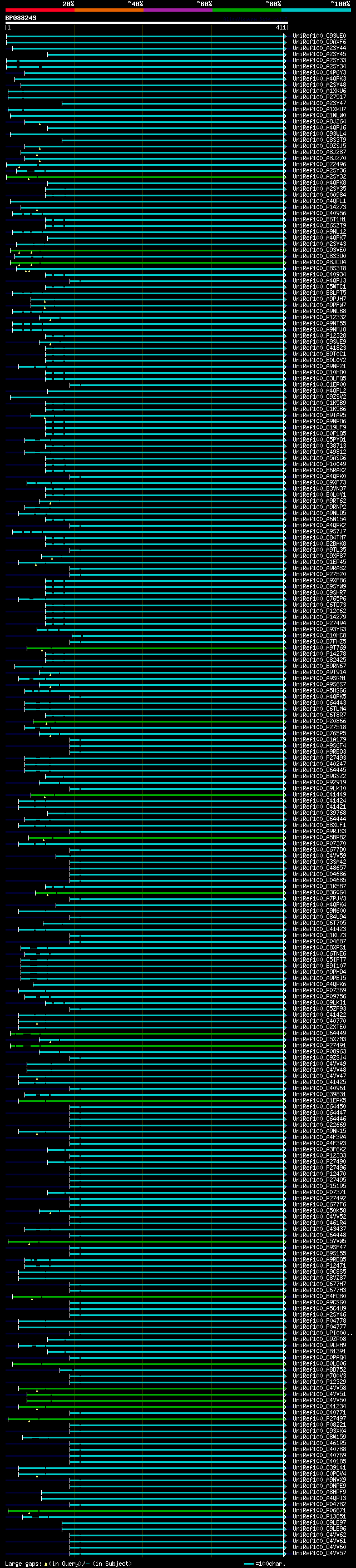Select the UniRef100_Q41421 label
This screenshot has height=1568, width=356.
[x=319, y=807]
